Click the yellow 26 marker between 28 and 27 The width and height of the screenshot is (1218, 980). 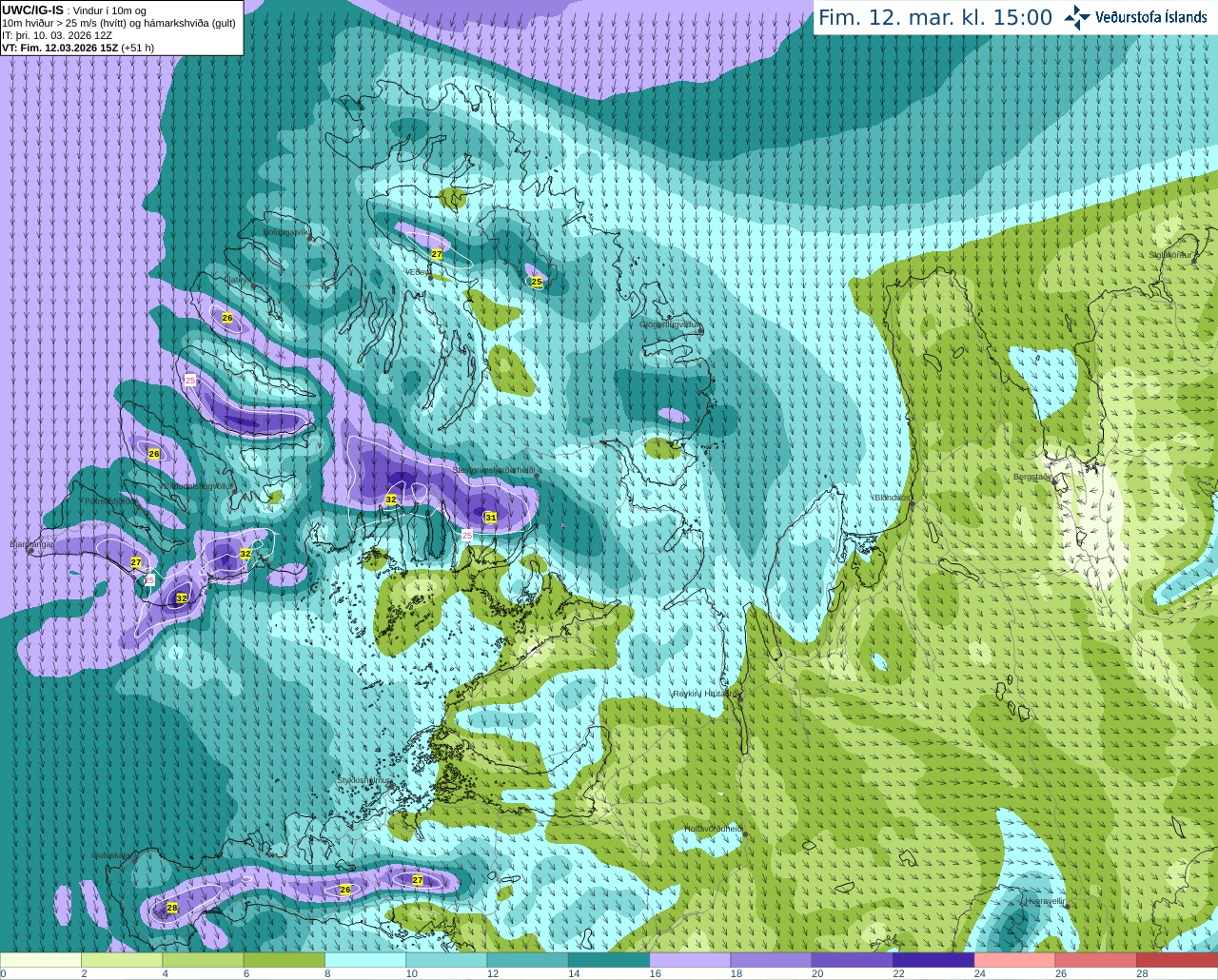pos(345,890)
